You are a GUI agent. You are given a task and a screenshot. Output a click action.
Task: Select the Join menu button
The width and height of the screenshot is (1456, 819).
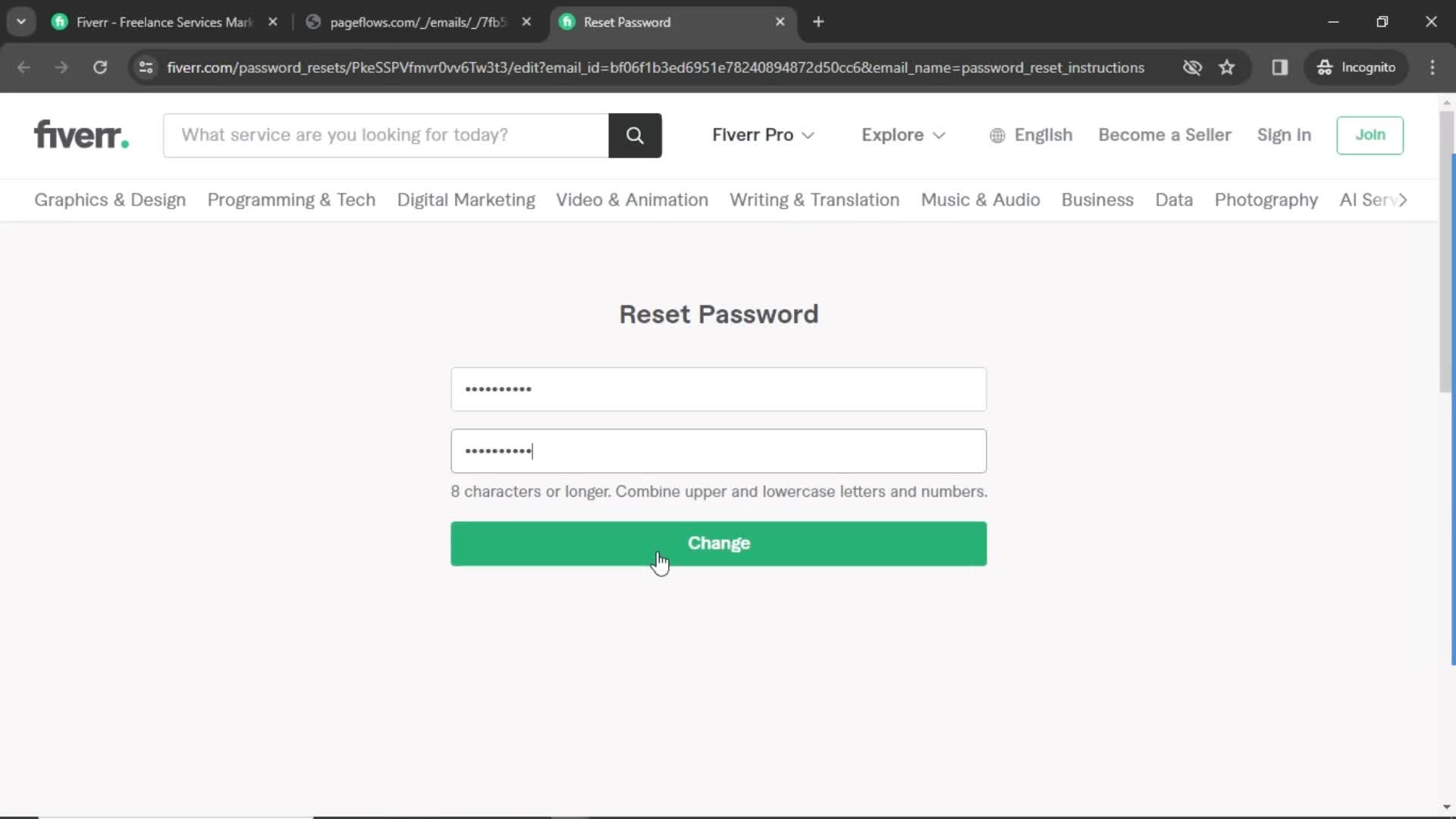(x=1370, y=134)
